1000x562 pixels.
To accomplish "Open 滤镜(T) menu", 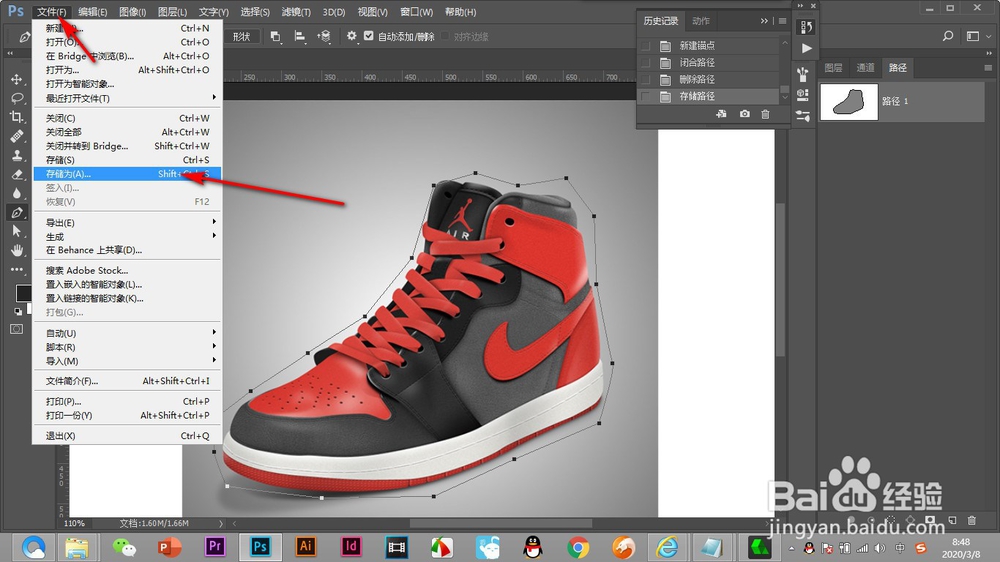I will (296, 11).
